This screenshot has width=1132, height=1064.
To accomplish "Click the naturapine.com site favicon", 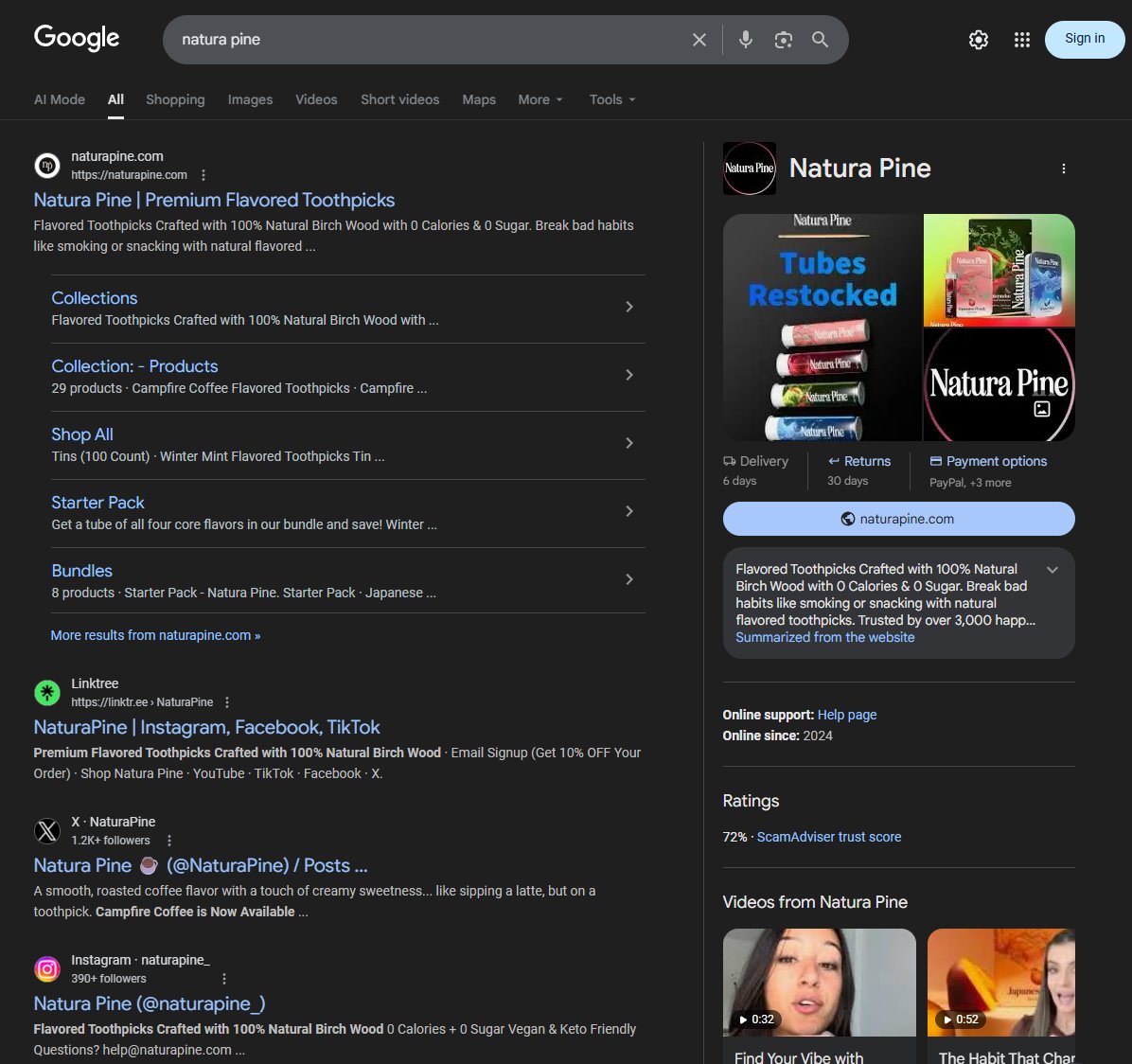I will point(47,166).
